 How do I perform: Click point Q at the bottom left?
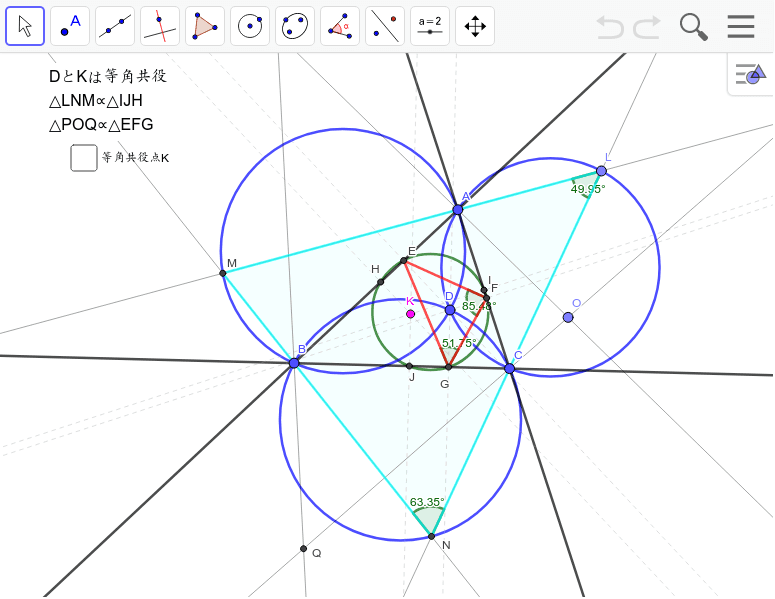(303, 549)
